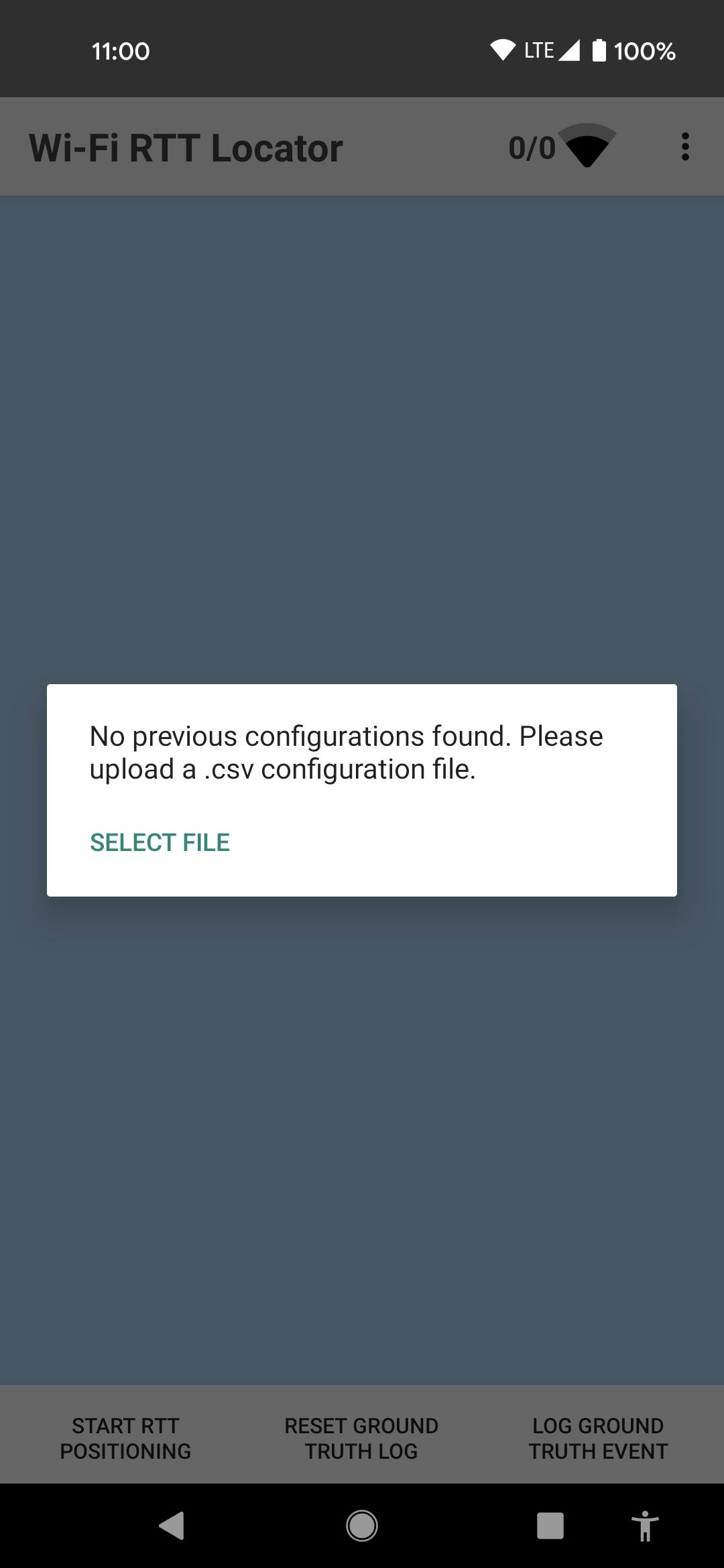
Task: Tap the circular Home navigation button
Action: (x=362, y=1526)
